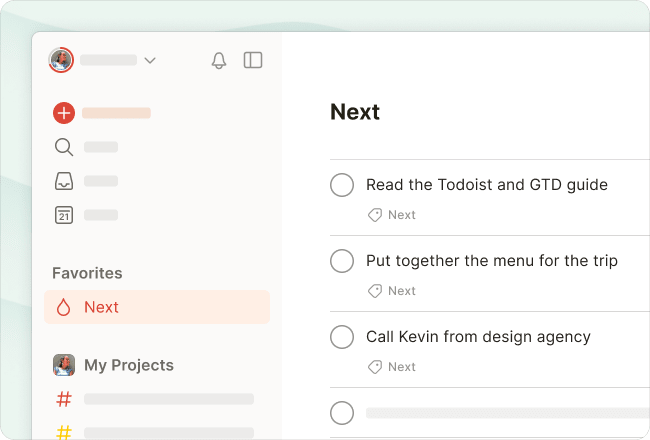Click the Favorites section header
Image resolution: width=650 pixels, height=440 pixels.
pyautogui.click(x=87, y=273)
